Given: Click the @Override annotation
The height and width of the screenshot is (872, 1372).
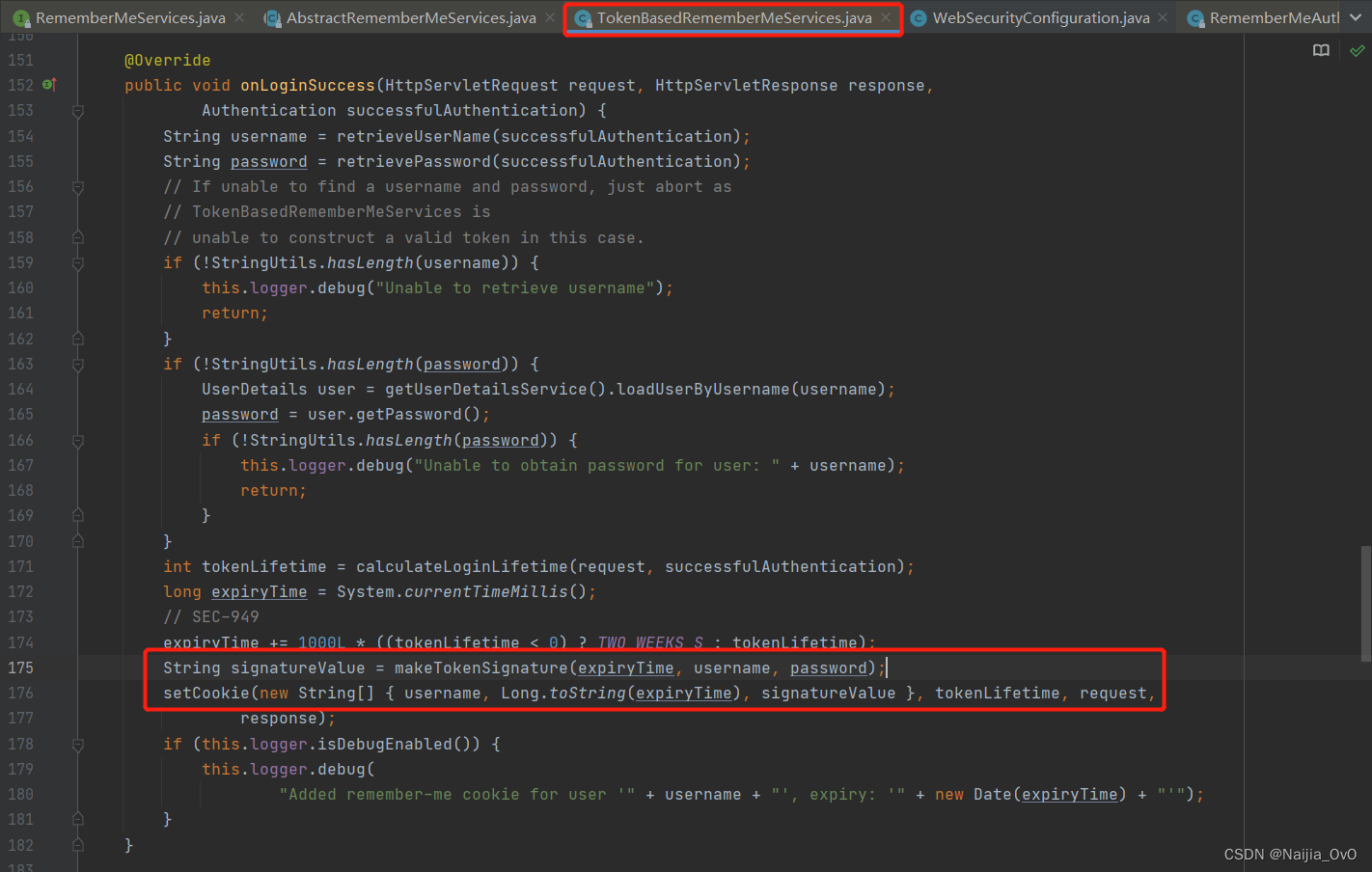Looking at the screenshot, I should pos(167,60).
